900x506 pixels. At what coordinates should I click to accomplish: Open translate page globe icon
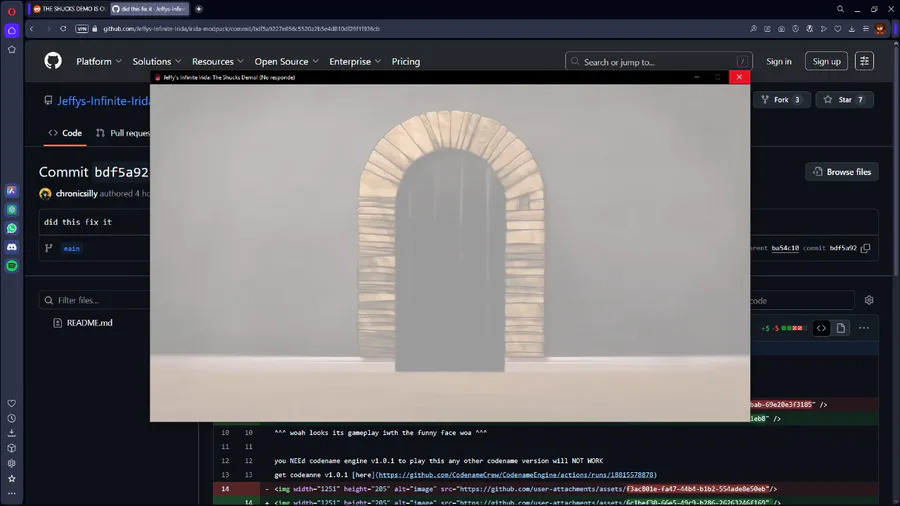809,29
